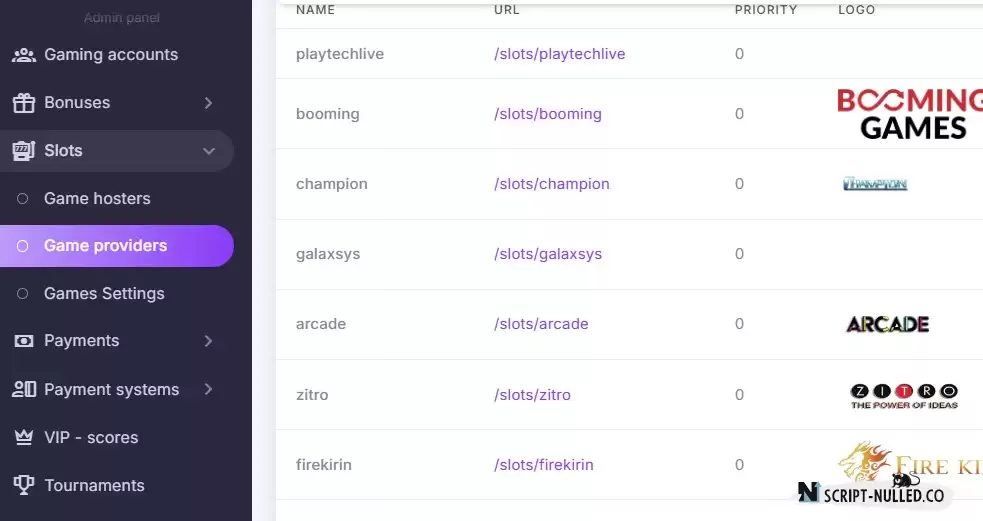Expand the Payments submenu chevron
This screenshot has width=983, height=521.
click(209, 341)
